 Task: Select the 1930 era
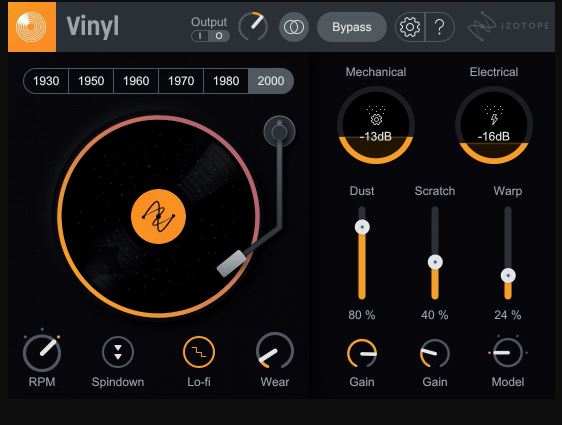46,81
